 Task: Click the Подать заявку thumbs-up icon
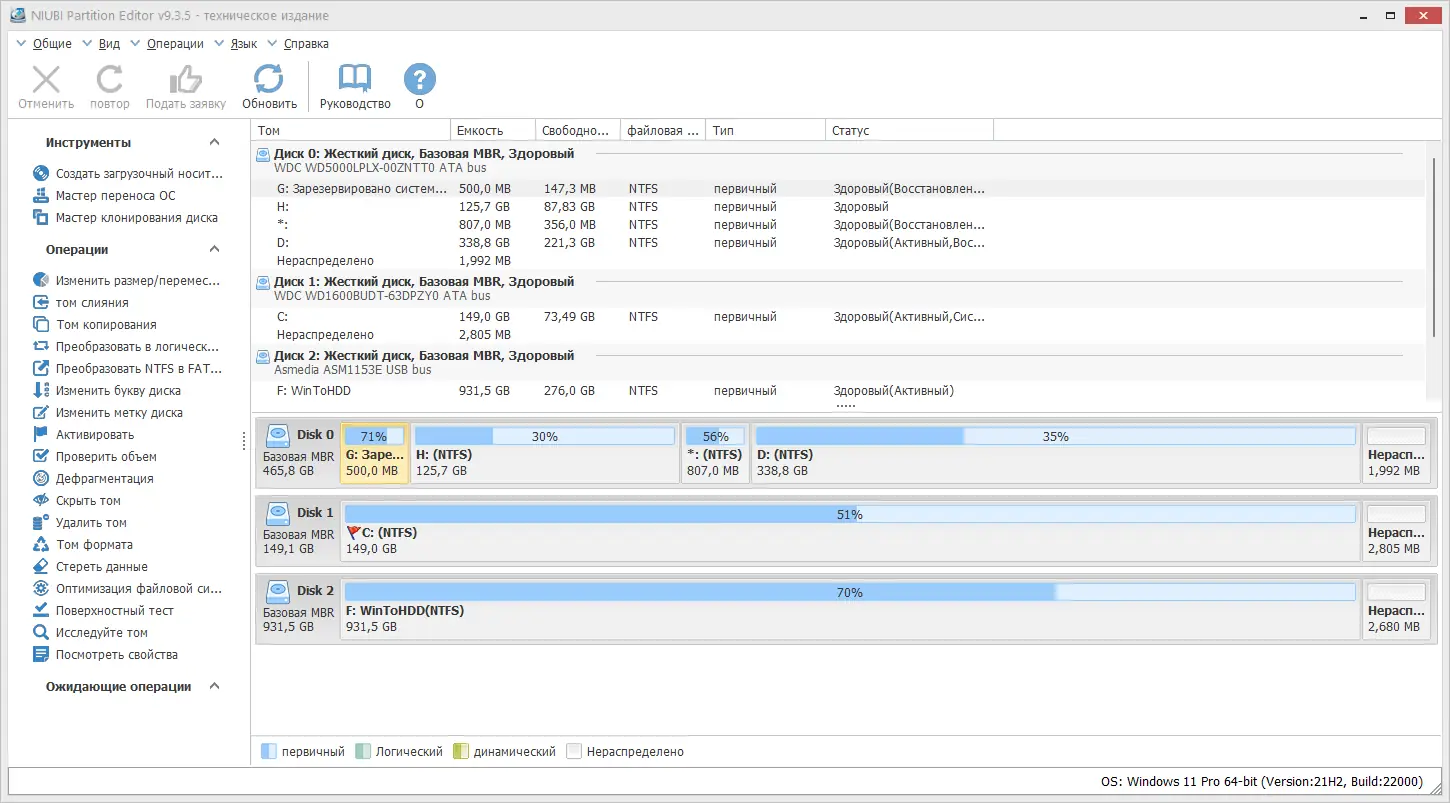[x=186, y=80]
